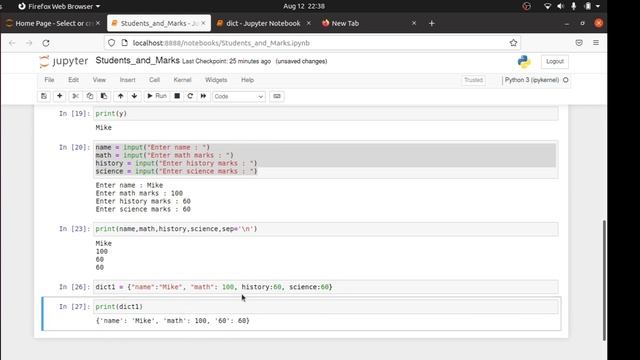Screen dimensions: 640x360
Task: Open the File menu
Action: [x=49, y=80]
